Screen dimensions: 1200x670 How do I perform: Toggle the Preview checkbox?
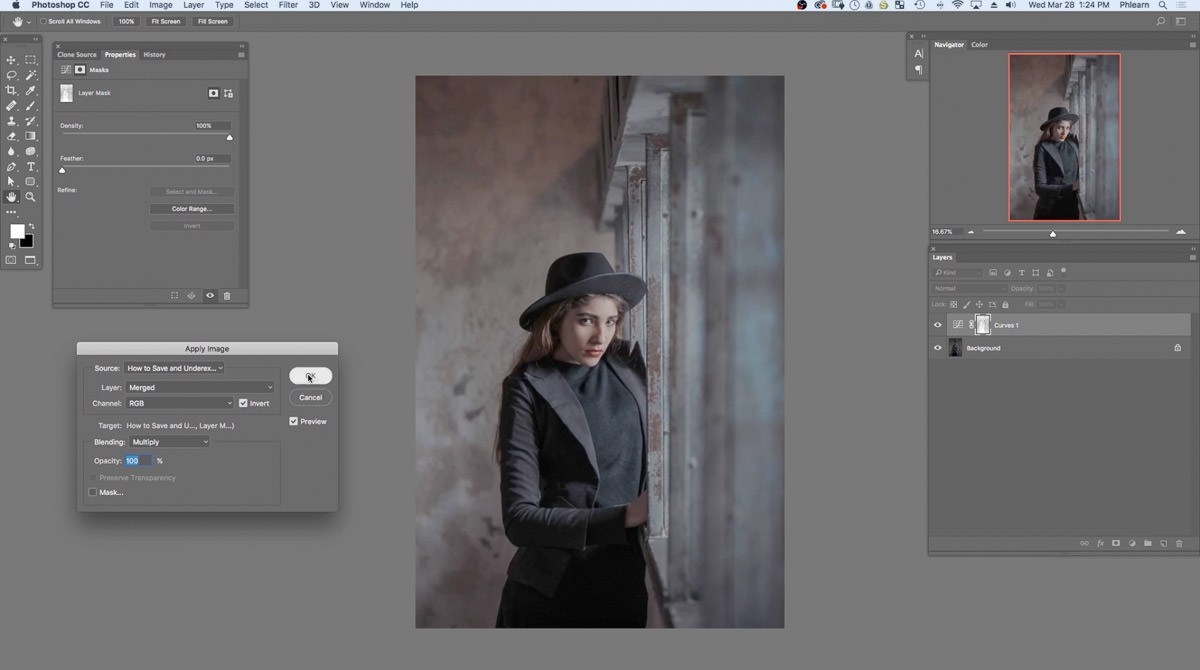293,421
